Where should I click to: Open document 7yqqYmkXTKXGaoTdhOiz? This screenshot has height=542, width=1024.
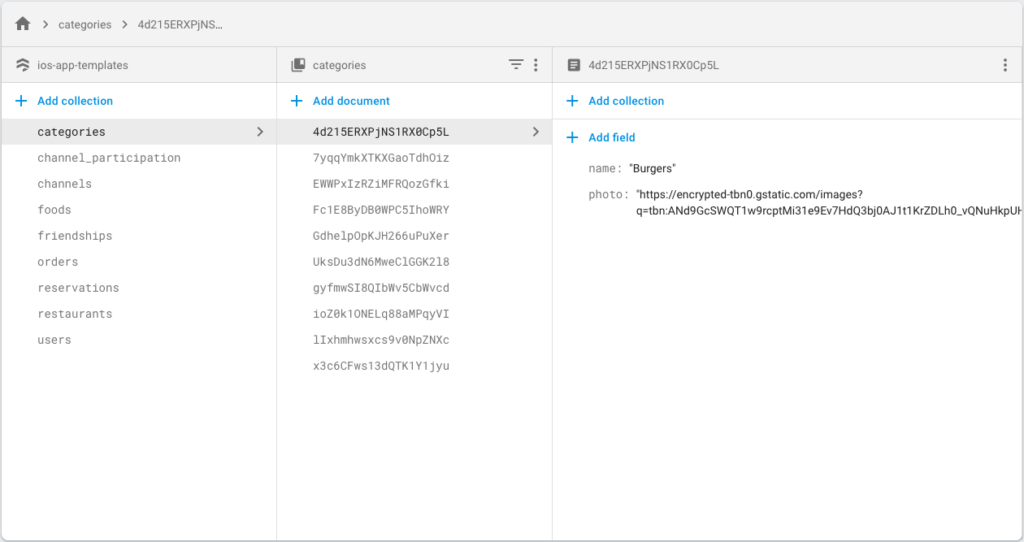381,158
